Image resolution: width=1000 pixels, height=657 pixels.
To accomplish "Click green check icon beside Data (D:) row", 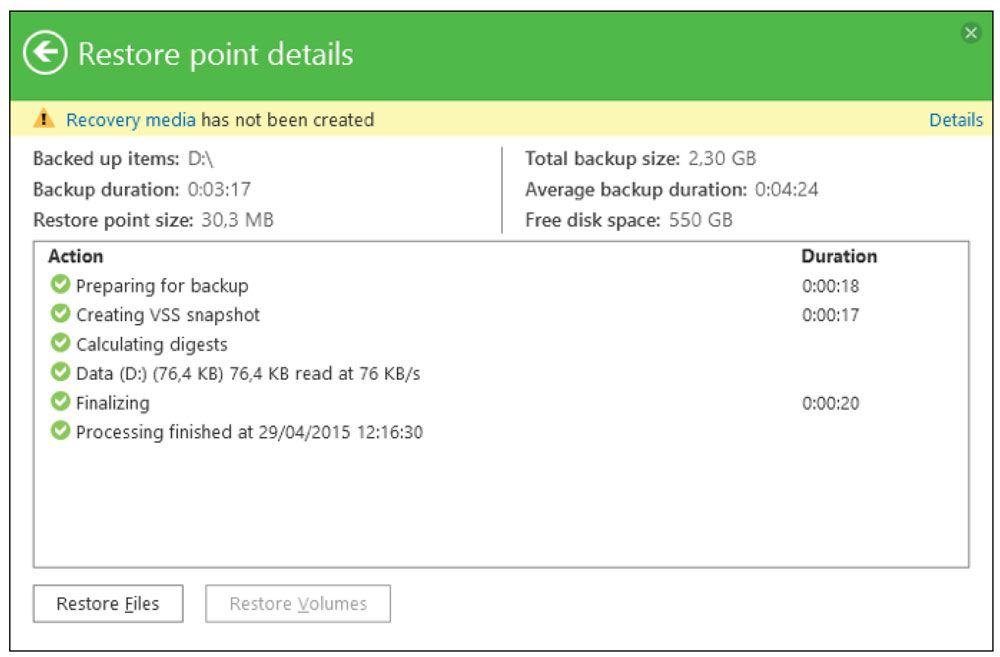I will pos(60,373).
